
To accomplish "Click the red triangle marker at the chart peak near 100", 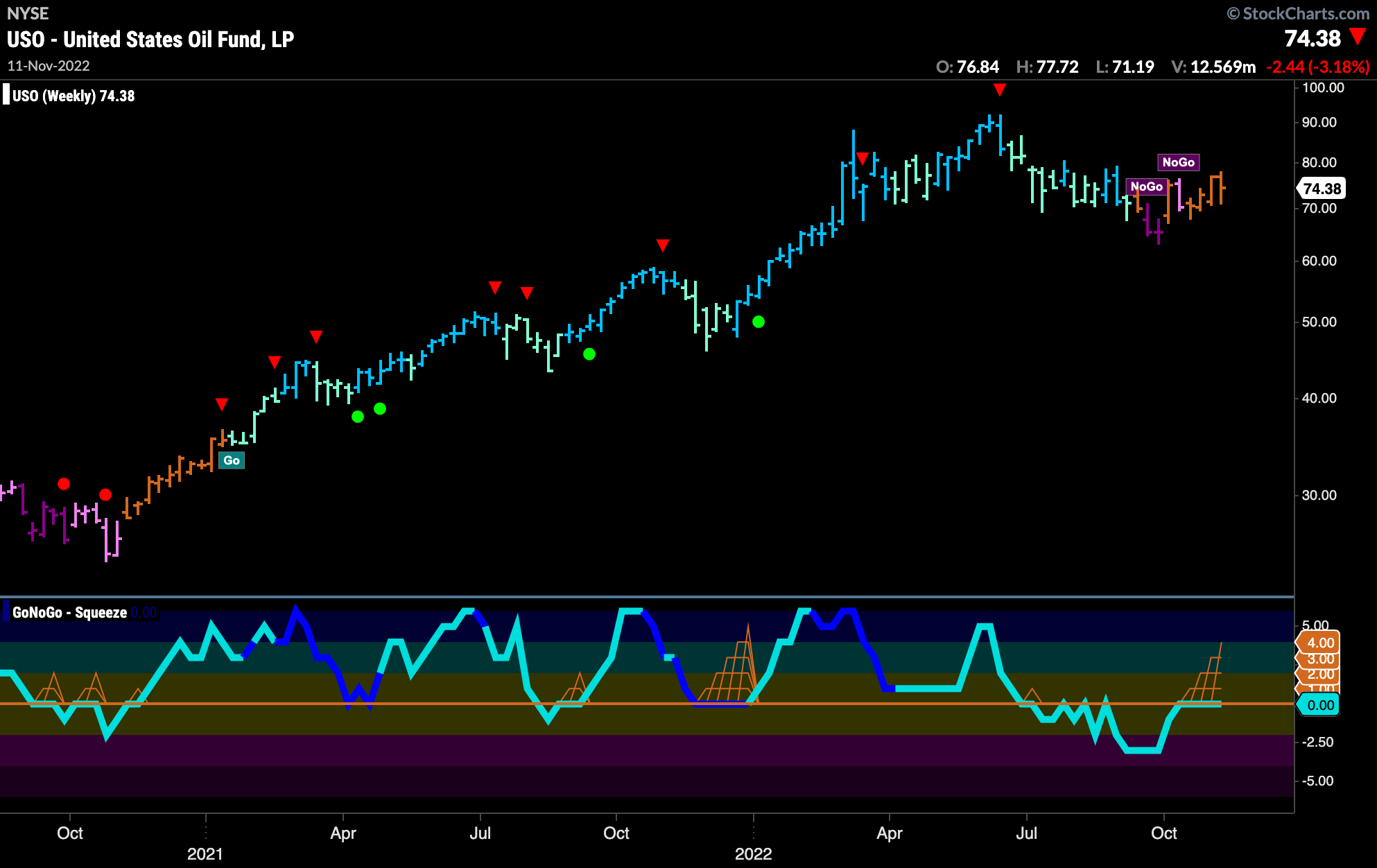I will pos(999,89).
